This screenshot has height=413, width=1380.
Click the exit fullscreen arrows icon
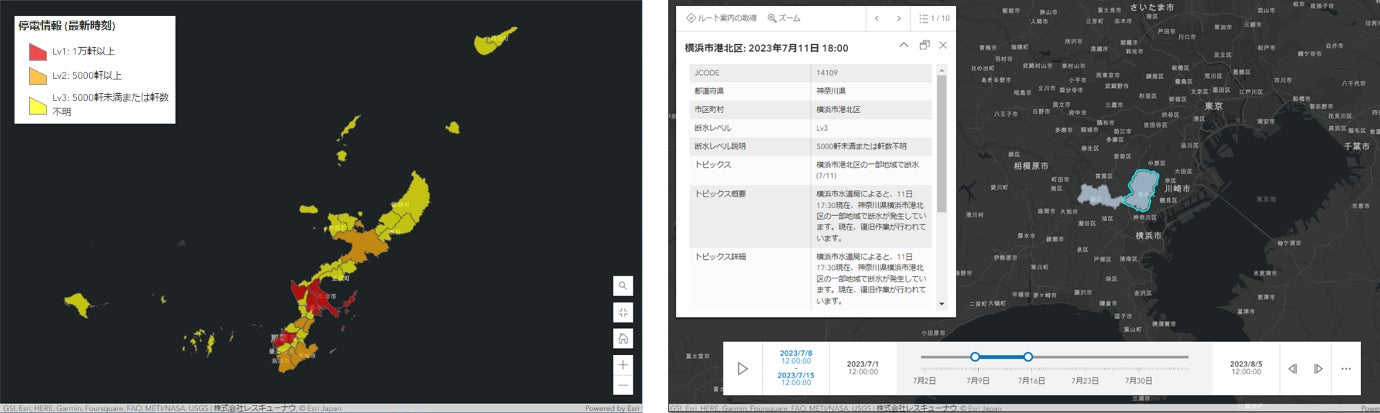(x=623, y=312)
